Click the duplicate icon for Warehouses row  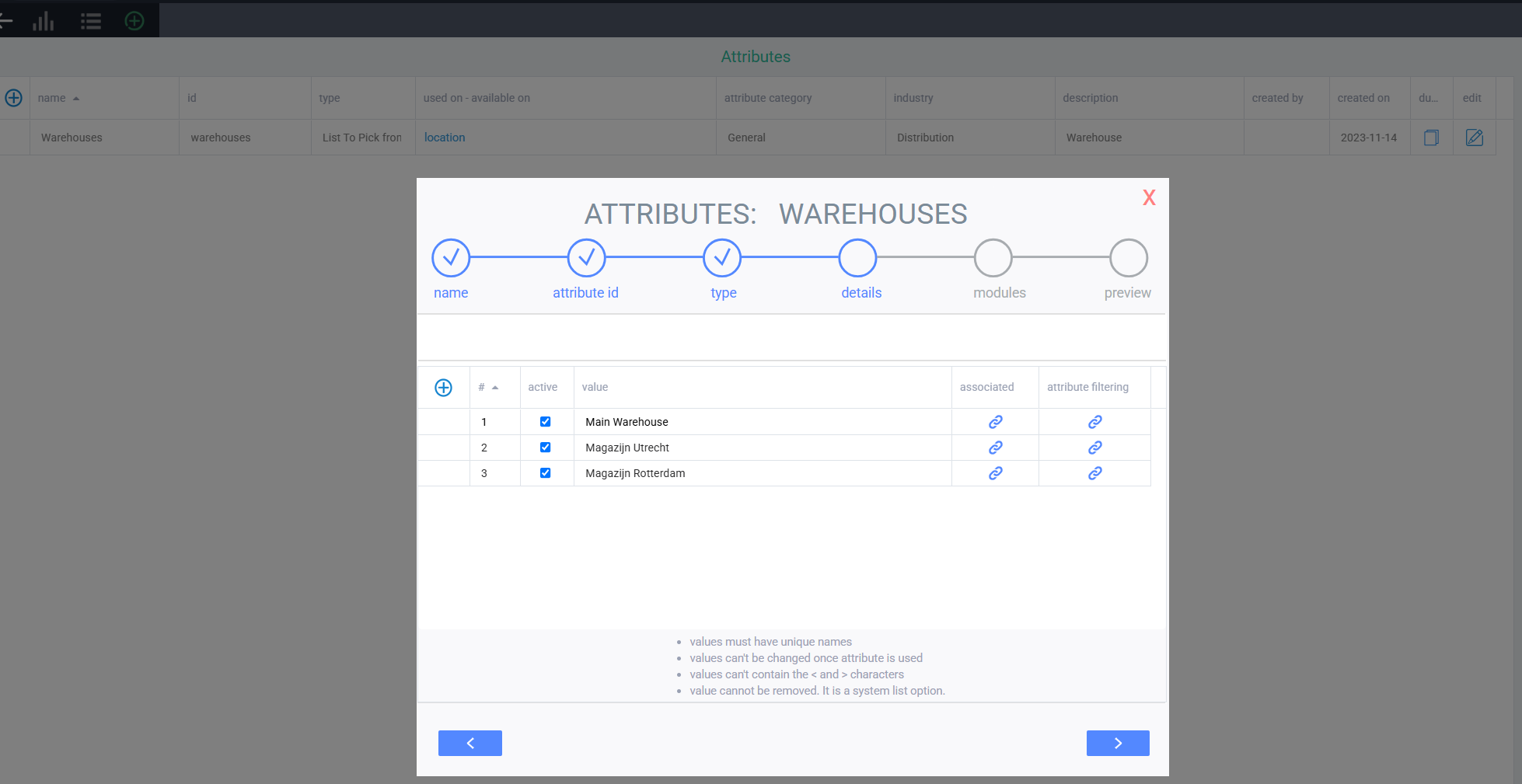coord(1431,138)
